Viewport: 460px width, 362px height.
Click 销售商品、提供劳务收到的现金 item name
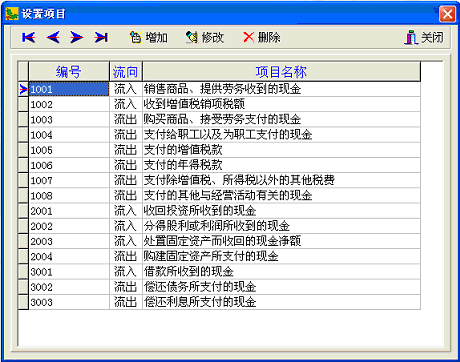[222, 89]
